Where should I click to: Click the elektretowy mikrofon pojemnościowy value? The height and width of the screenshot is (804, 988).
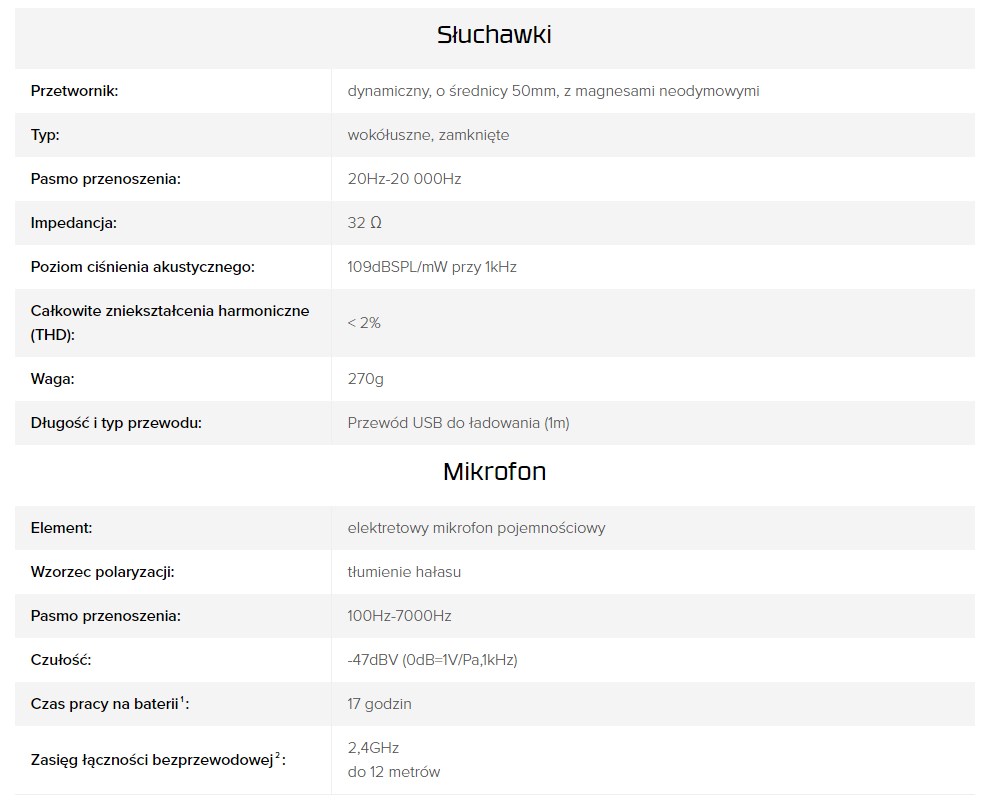(476, 528)
